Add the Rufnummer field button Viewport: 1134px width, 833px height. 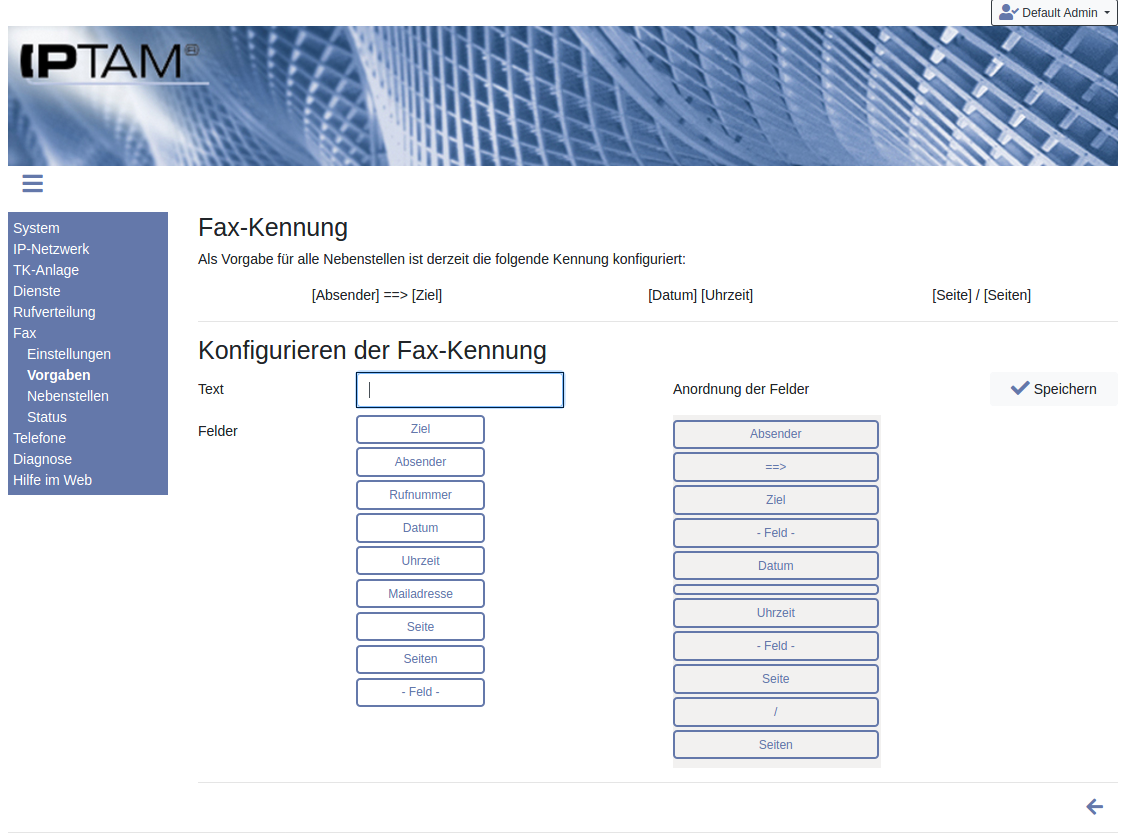point(420,495)
